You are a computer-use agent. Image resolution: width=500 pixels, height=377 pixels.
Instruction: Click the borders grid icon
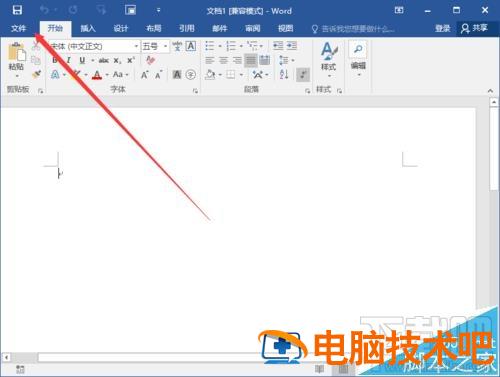tap(231, 74)
